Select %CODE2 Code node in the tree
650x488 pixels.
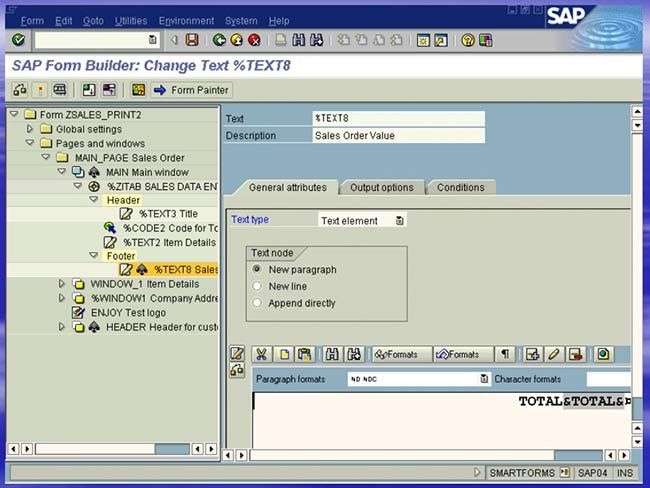170,228
